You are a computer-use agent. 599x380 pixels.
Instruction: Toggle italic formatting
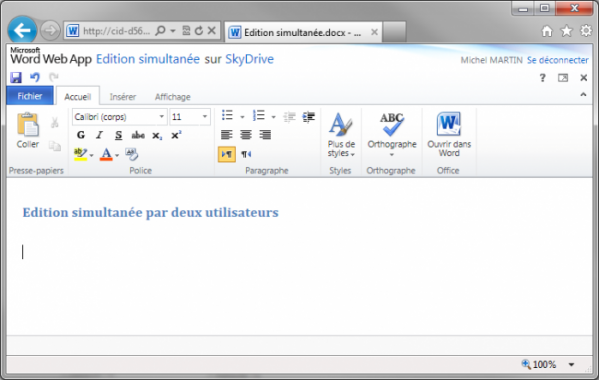click(99, 135)
